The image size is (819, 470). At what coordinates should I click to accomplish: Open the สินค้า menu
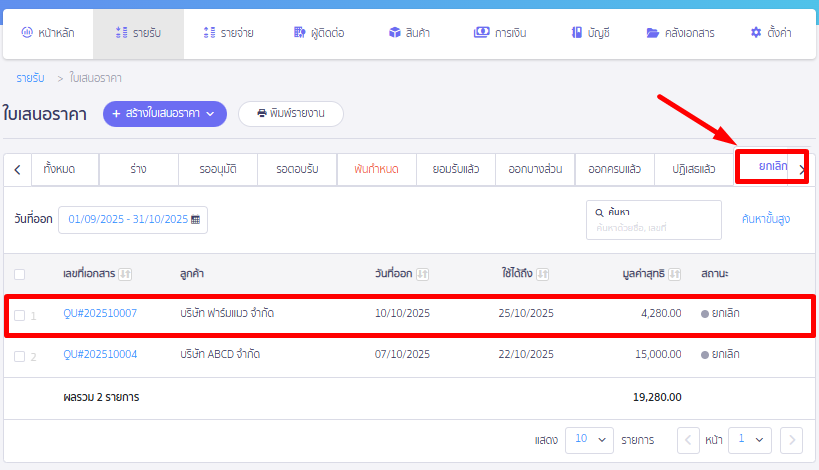(410, 33)
